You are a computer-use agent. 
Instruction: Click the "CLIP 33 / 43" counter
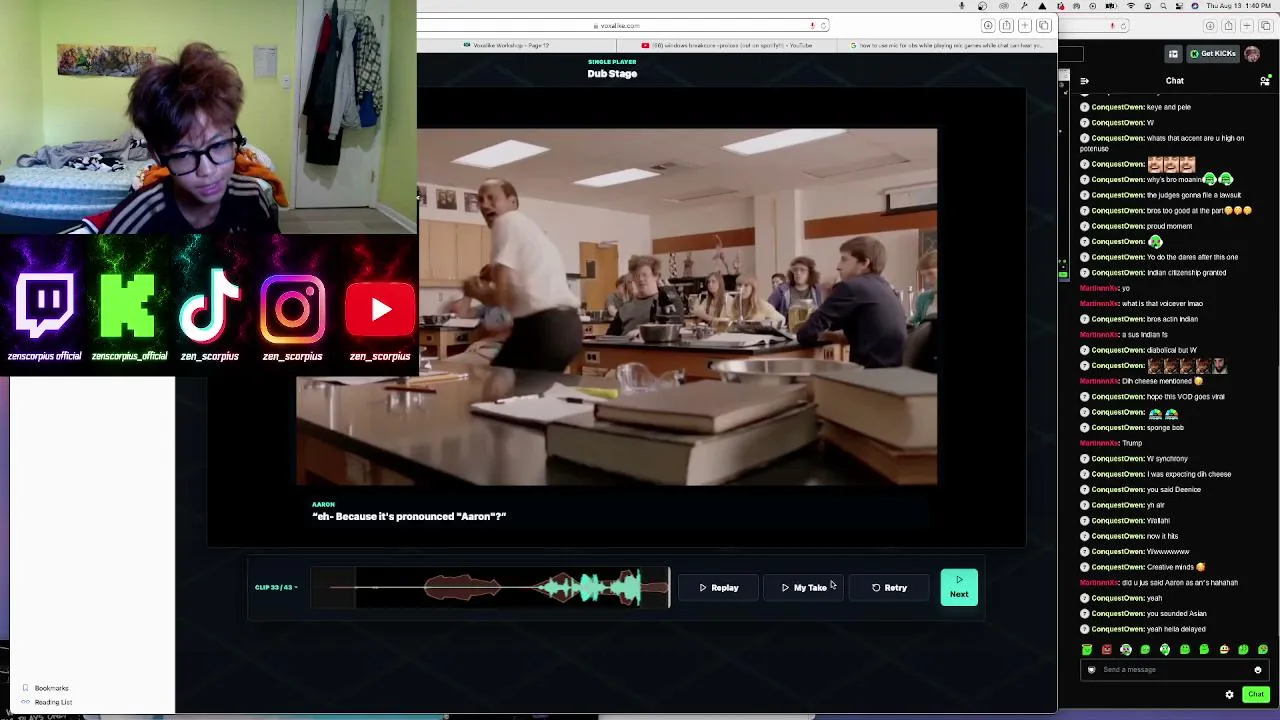(274, 587)
